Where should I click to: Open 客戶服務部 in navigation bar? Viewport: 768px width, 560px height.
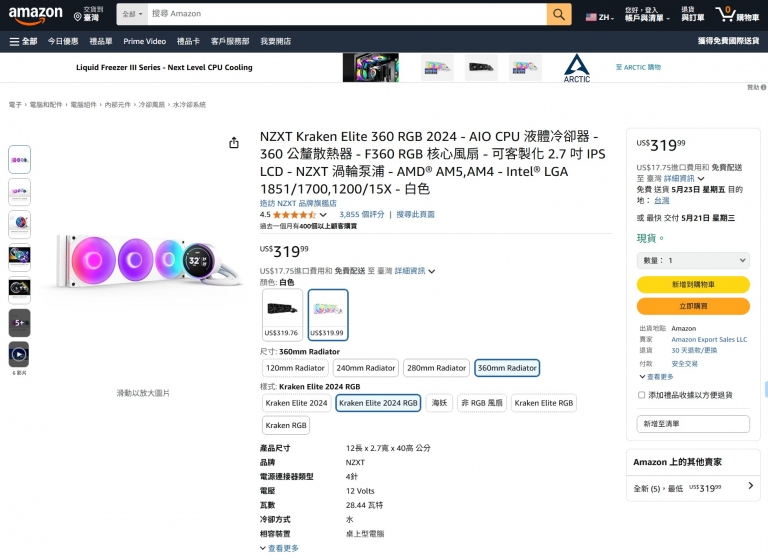point(230,41)
